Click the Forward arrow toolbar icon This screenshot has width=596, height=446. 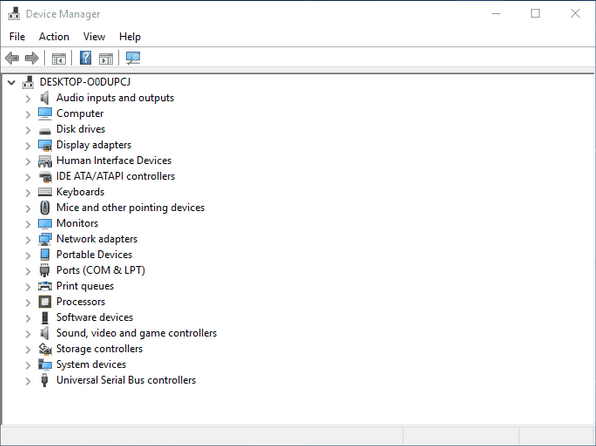[x=32, y=58]
